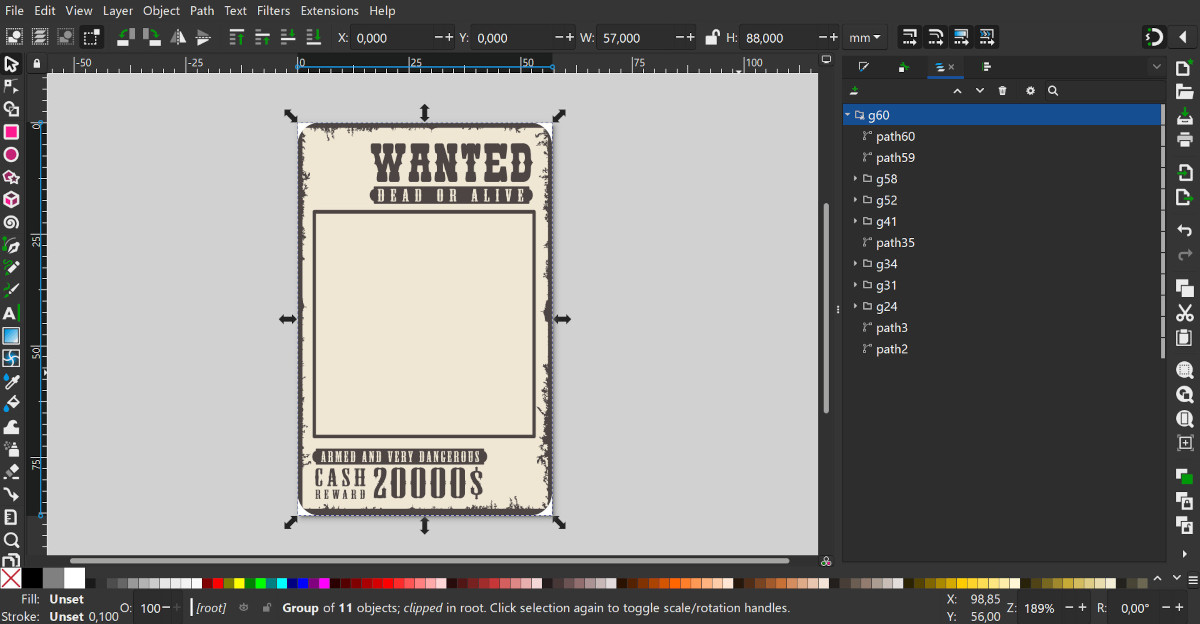Screen dimensions: 1200x624
Task: Click the white color swatch in the palette
Action: click(74, 578)
